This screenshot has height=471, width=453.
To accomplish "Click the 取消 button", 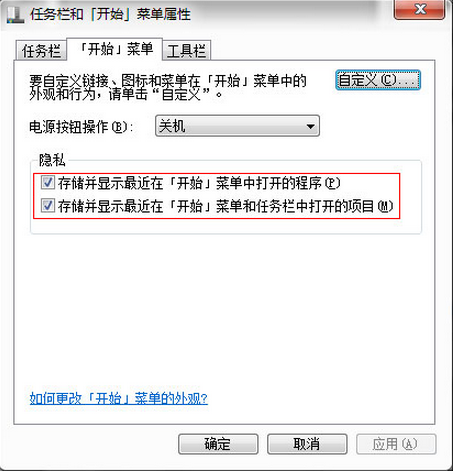I will click(307, 444).
